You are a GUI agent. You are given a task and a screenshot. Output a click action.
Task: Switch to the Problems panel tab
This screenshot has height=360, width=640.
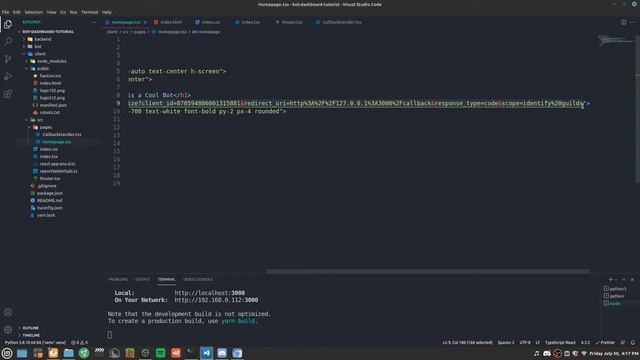(118, 280)
